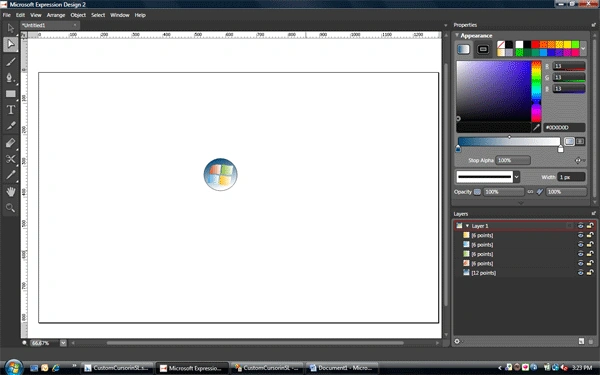Viewport: 600px width, 375px height.
Task: Select the Scissors tool
Action: click(11, 159)
